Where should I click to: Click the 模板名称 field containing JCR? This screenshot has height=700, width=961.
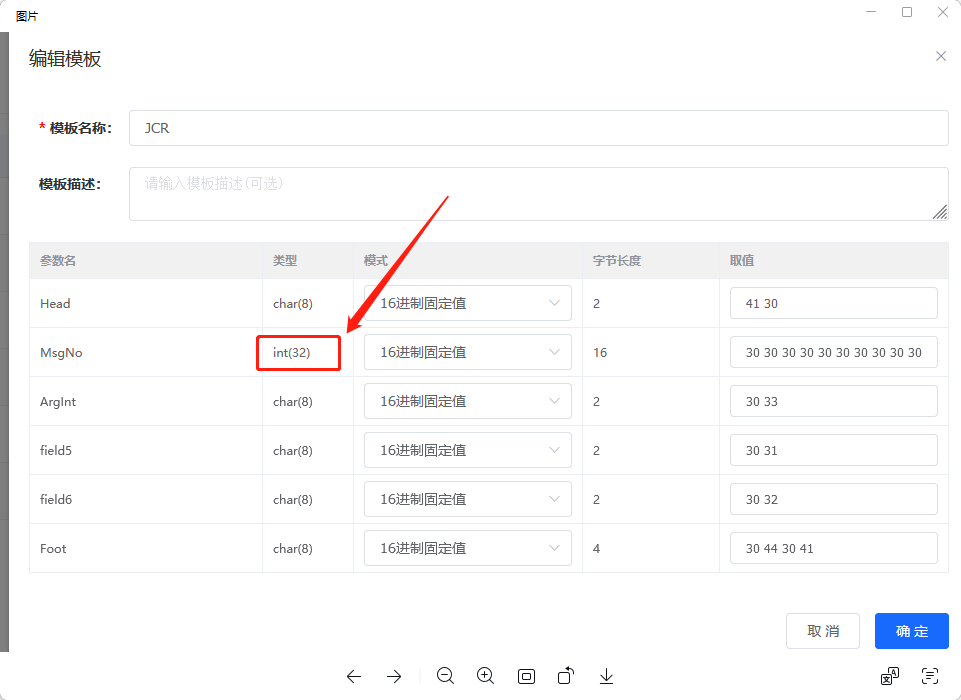pos(538,128)
